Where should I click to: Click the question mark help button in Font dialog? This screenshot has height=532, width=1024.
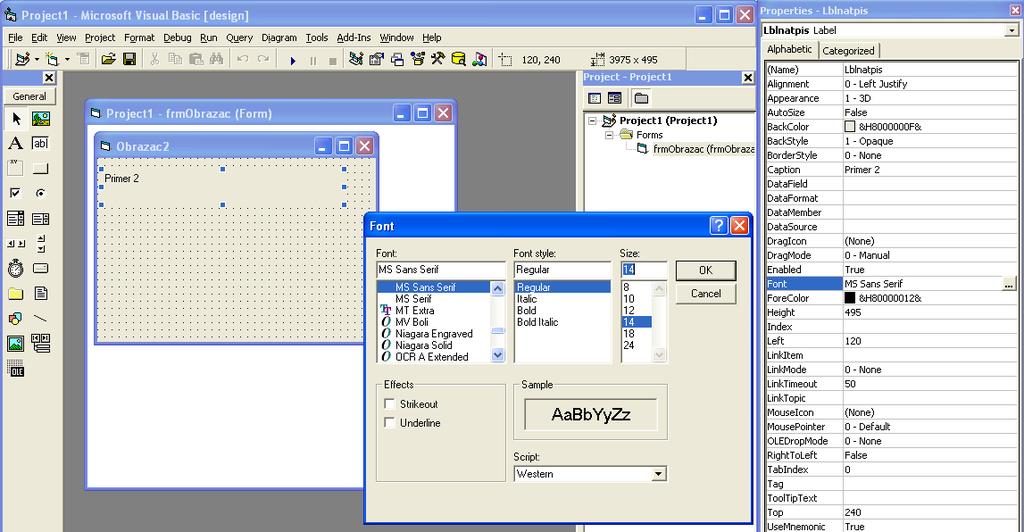point(718,226)
